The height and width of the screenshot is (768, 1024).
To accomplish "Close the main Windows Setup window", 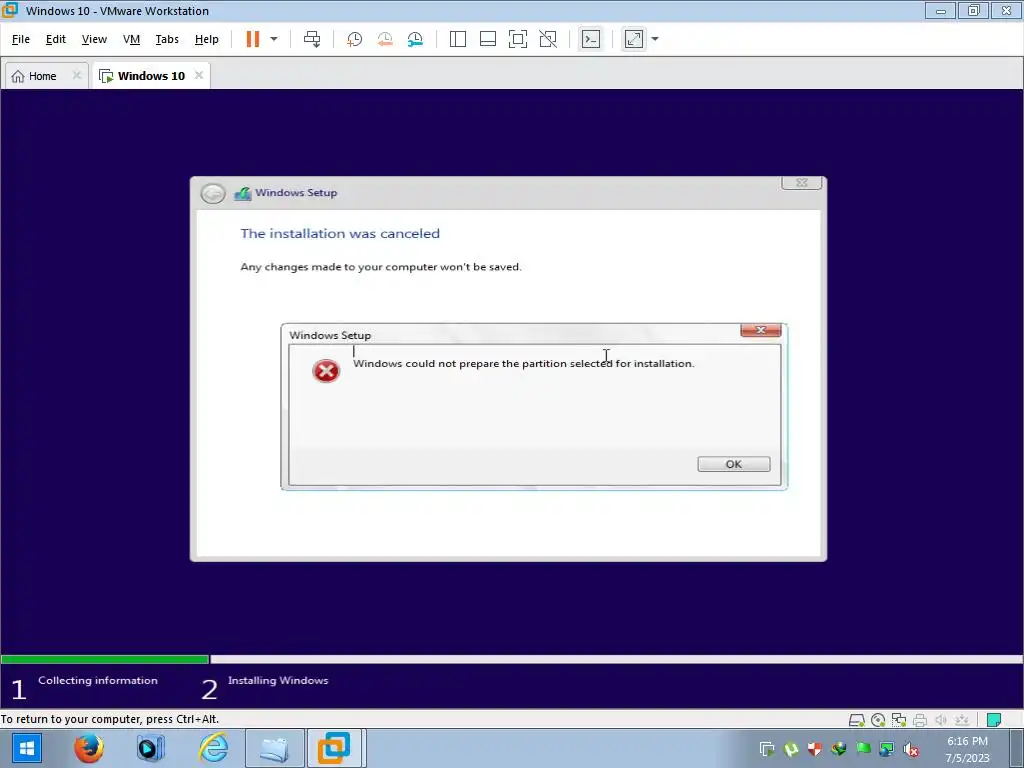I will [x=801, y=183].
